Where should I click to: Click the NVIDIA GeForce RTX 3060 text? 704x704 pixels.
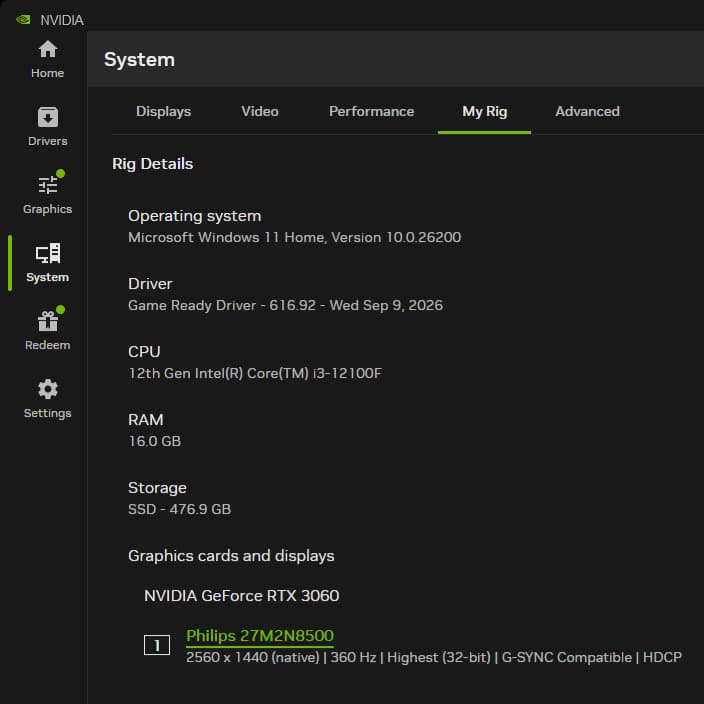tap(242, 596)
